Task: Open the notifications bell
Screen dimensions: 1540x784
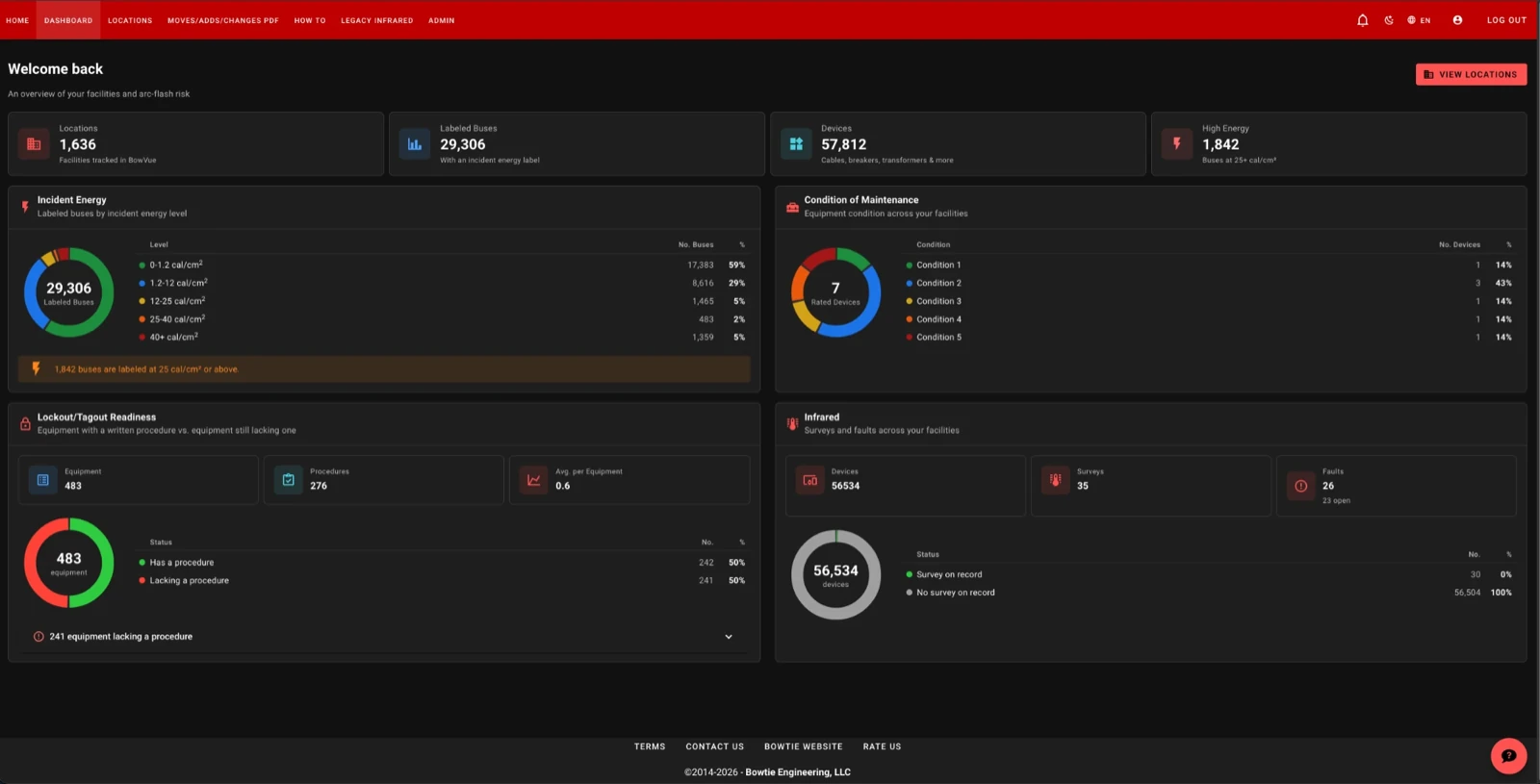Action: (x=1362, y=20)
